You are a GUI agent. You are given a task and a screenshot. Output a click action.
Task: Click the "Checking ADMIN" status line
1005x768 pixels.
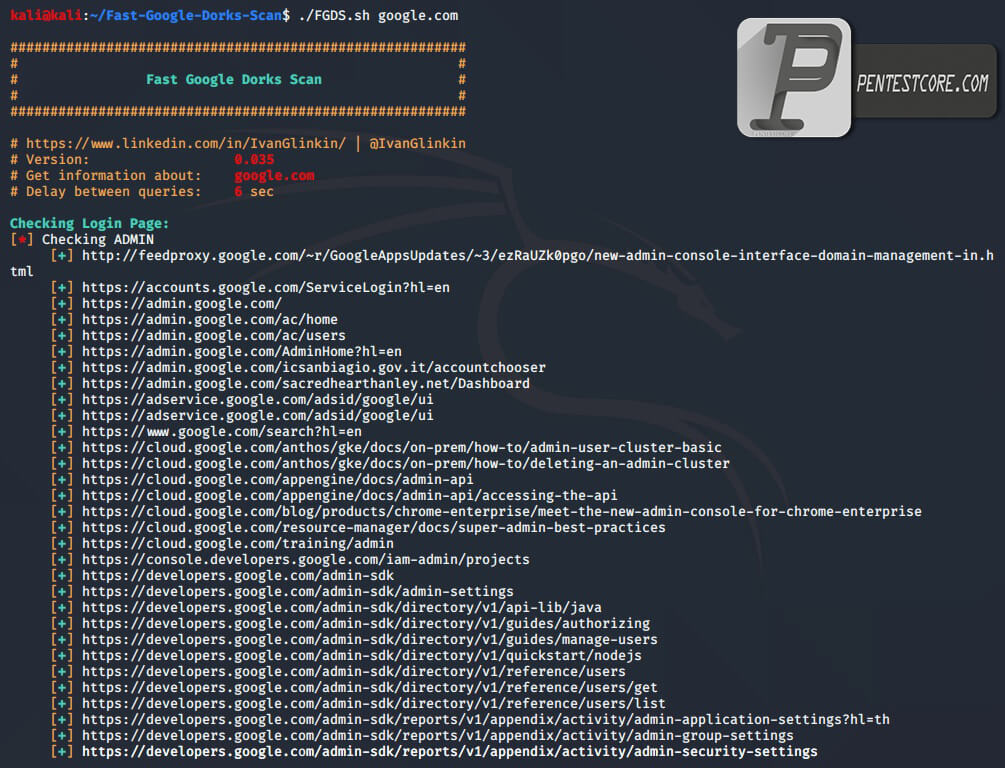click(x=98, y=240)
